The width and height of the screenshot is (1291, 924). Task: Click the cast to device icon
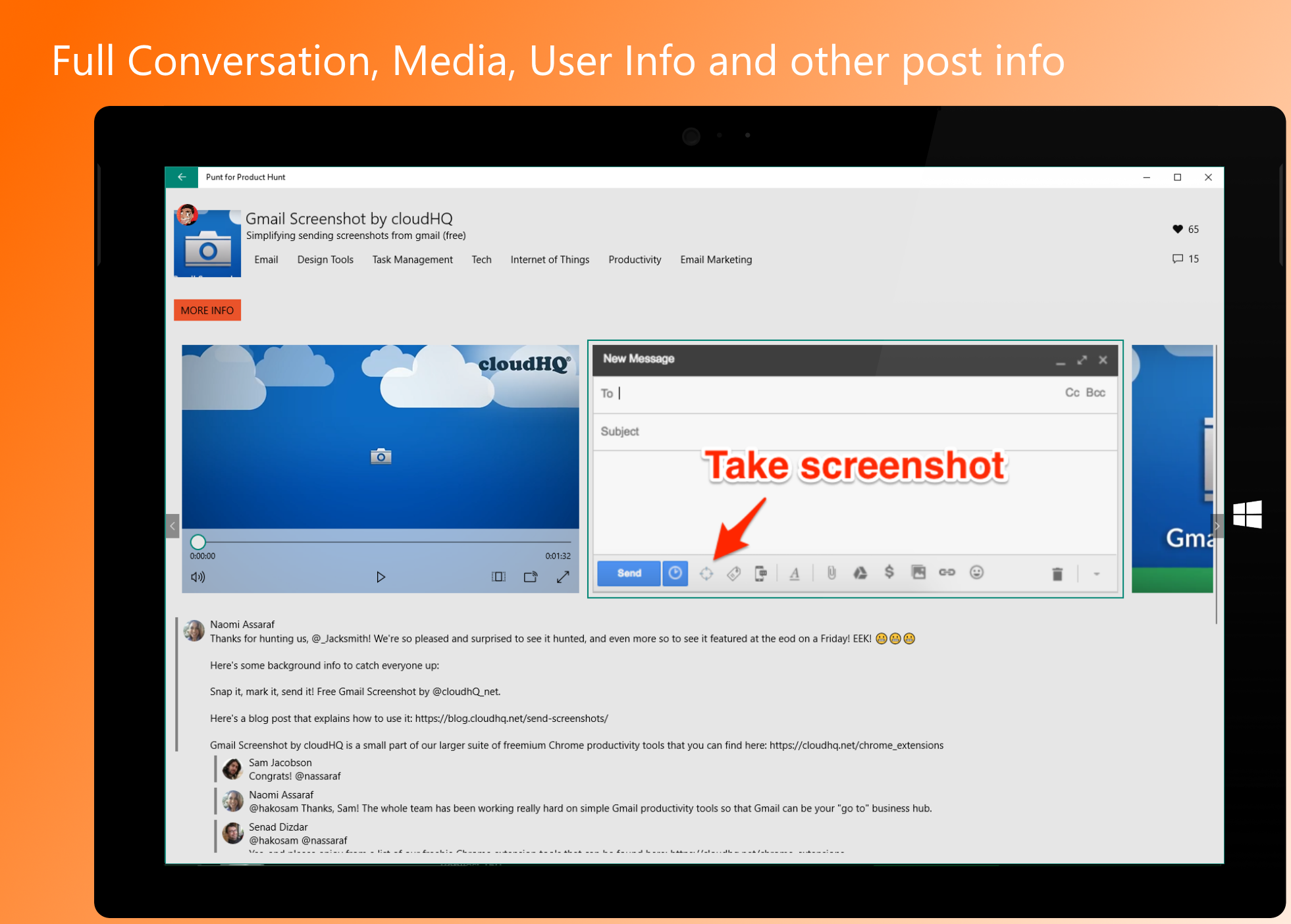[x=531, y=577]
